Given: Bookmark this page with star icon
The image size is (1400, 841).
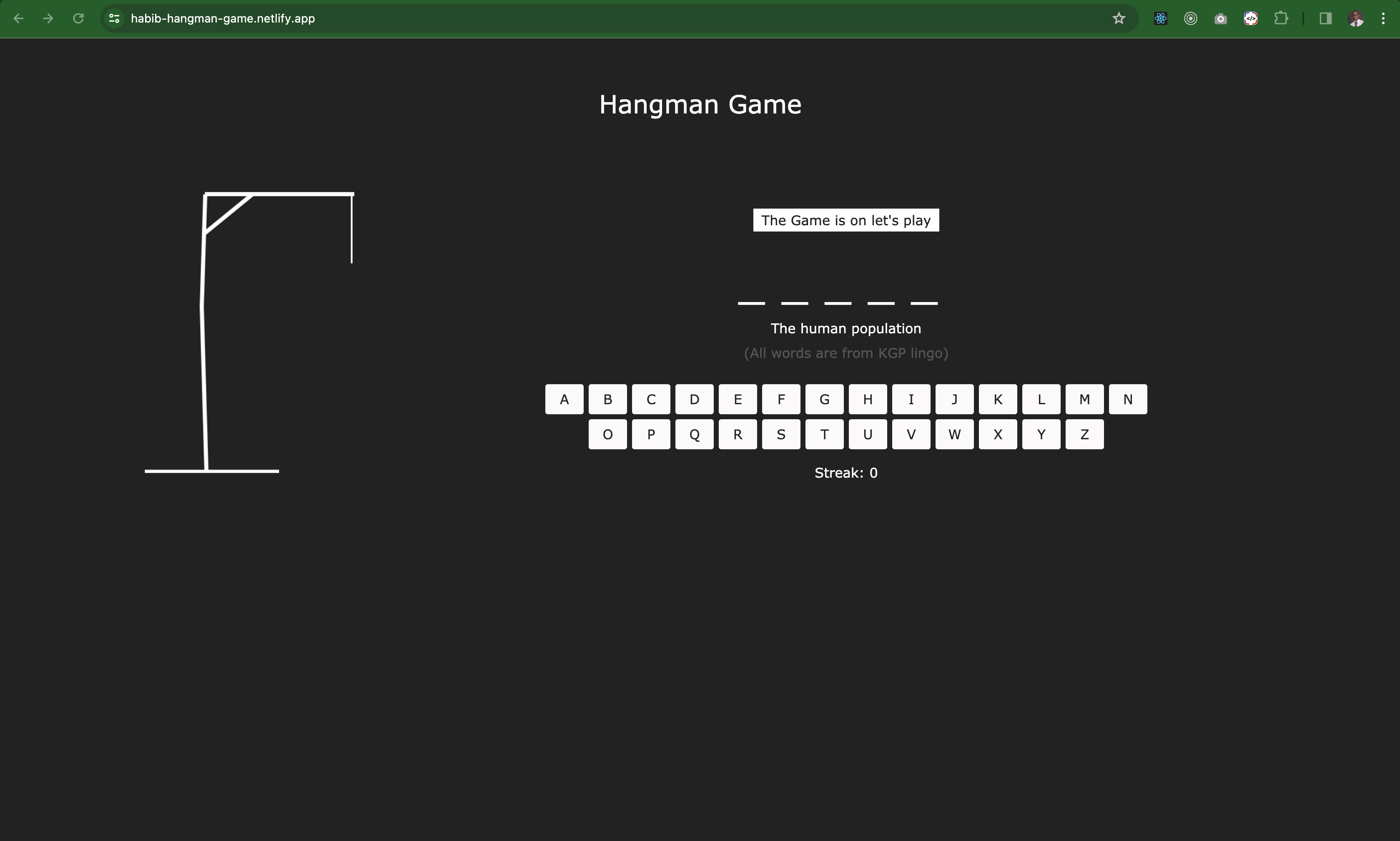Looking at the screenshot, I should [1119, 19].
